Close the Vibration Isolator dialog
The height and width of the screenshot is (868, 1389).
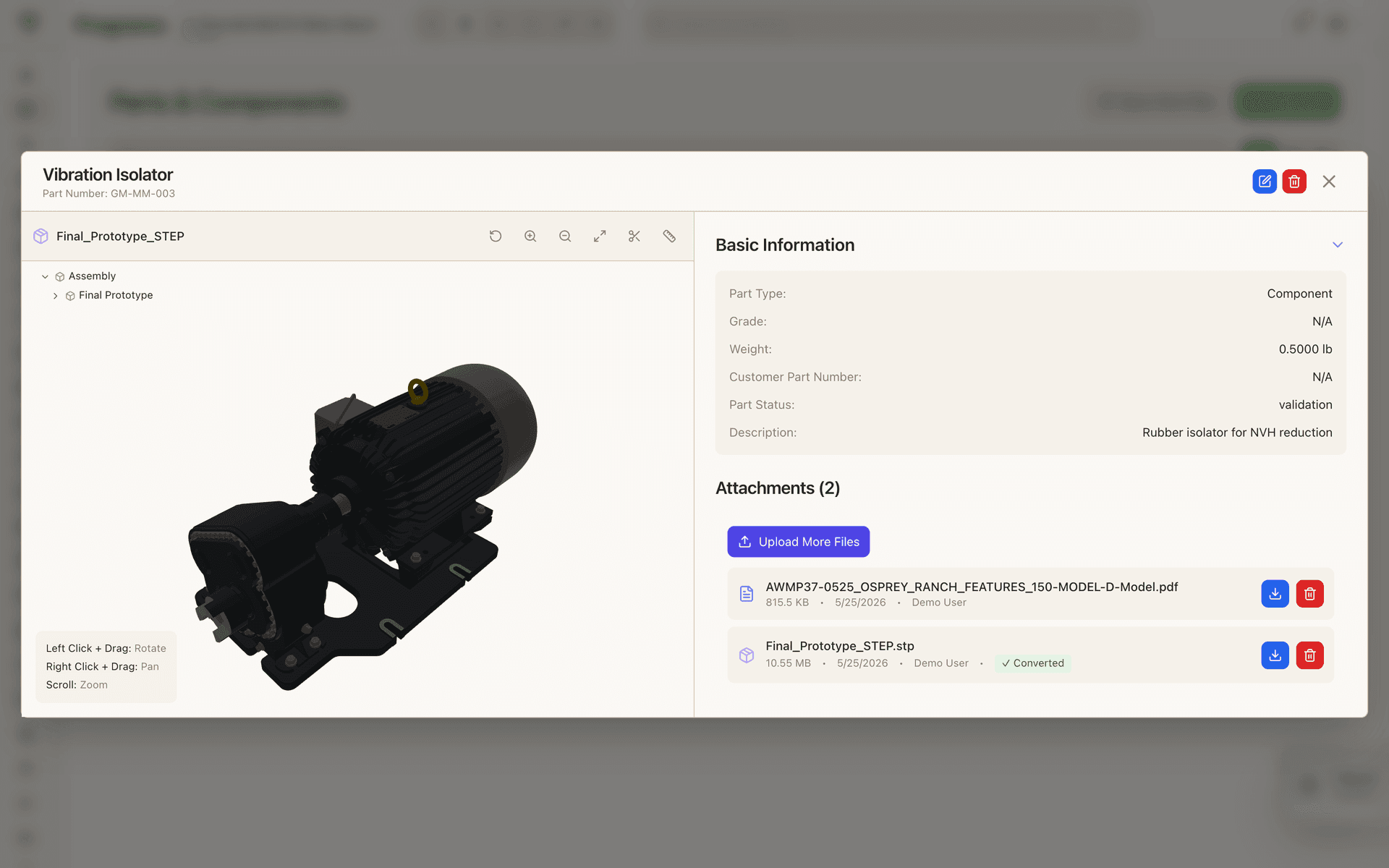tap(1329, 182)
